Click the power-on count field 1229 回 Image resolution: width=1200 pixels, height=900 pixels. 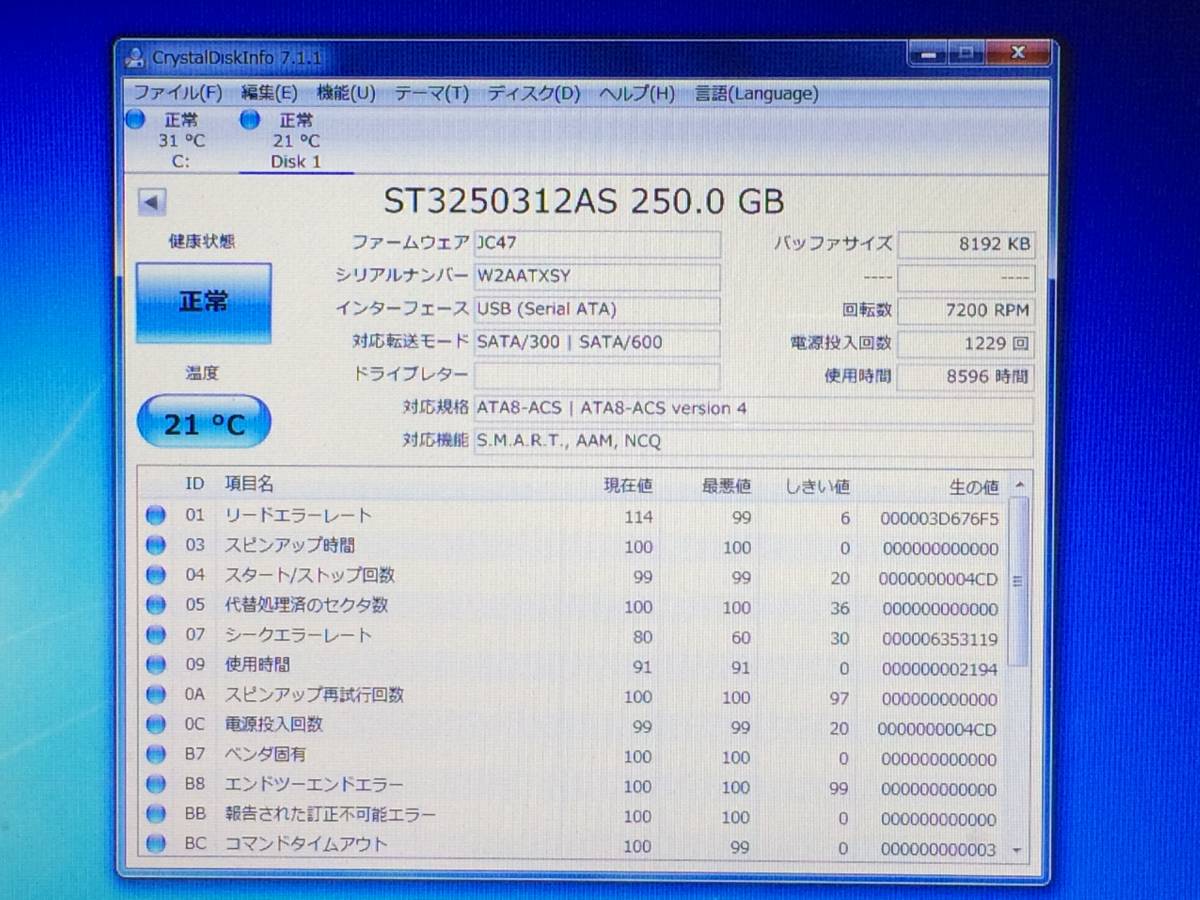965,344
